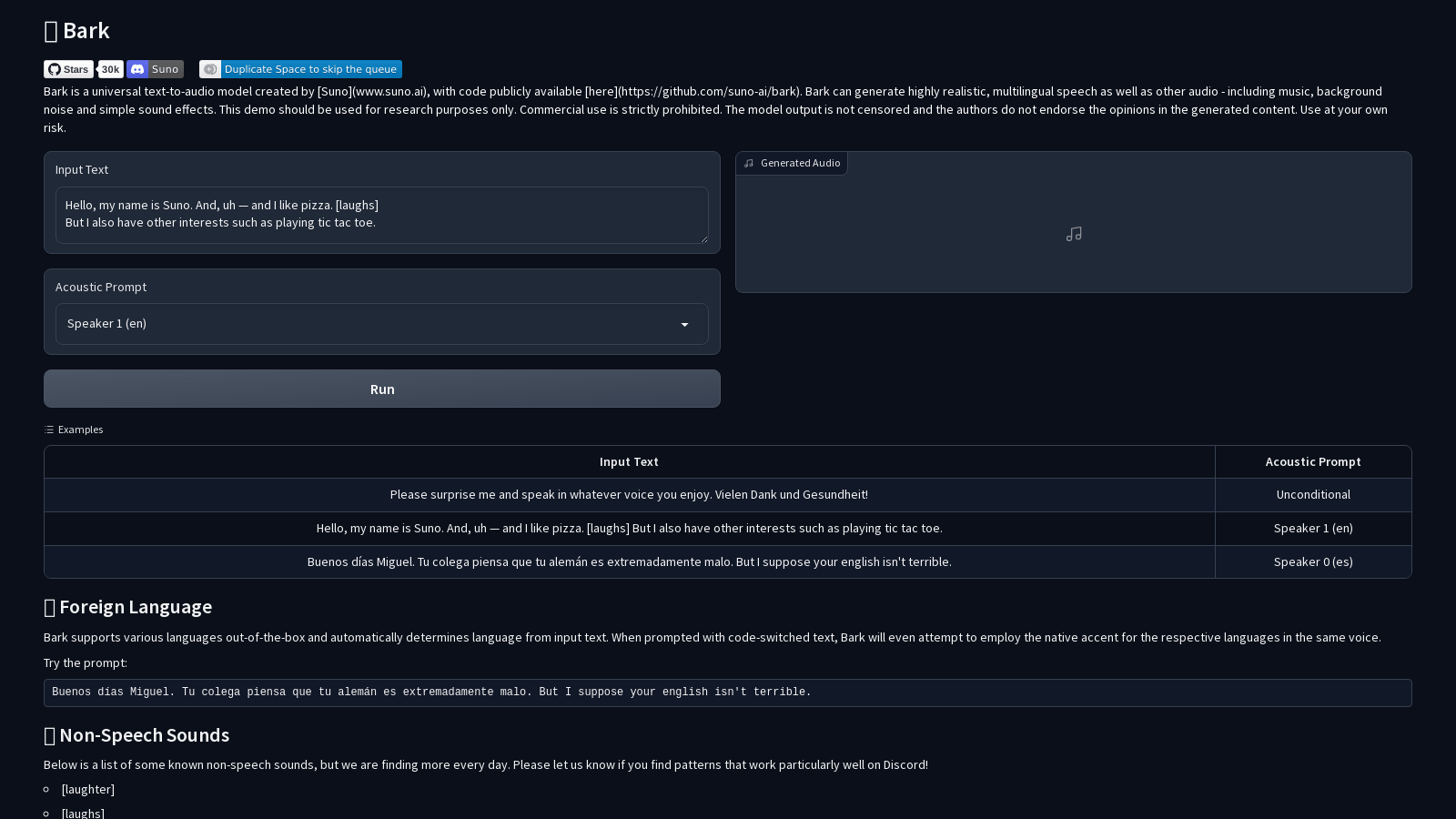Click the Generated Audio music icon in label
1456x819 pixels.
pos(749,163)
